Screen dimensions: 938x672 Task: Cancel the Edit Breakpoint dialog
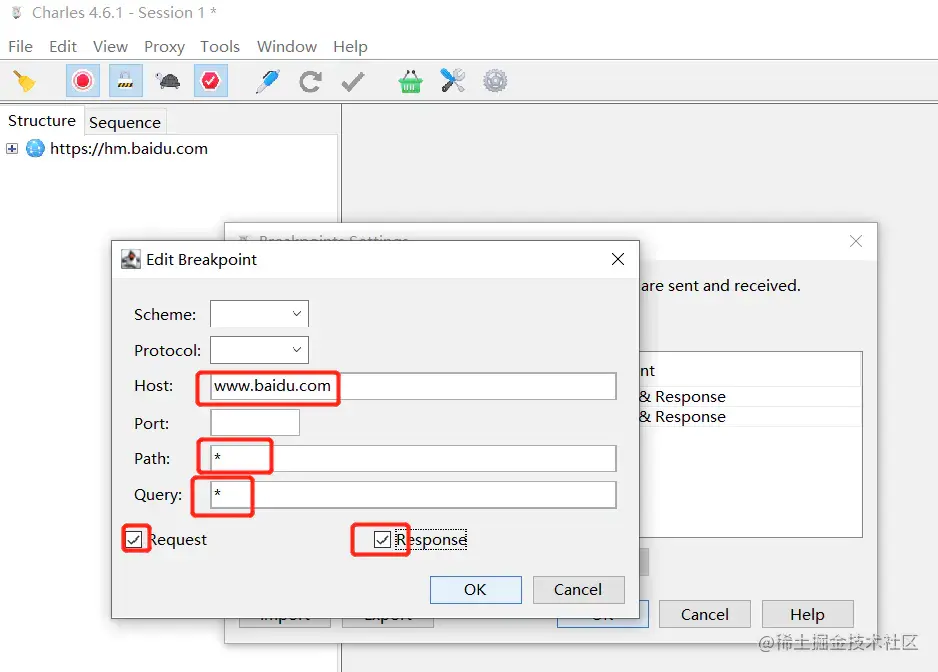tap(578, 589)
